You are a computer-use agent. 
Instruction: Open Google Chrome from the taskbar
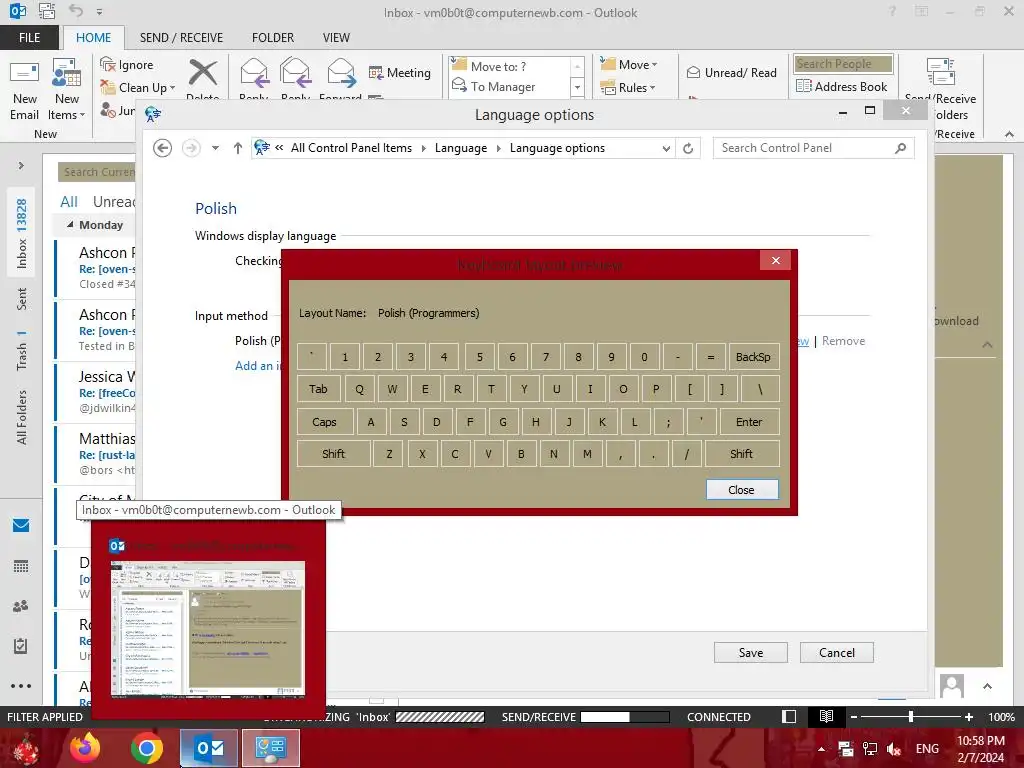click(x=147, y=748)
